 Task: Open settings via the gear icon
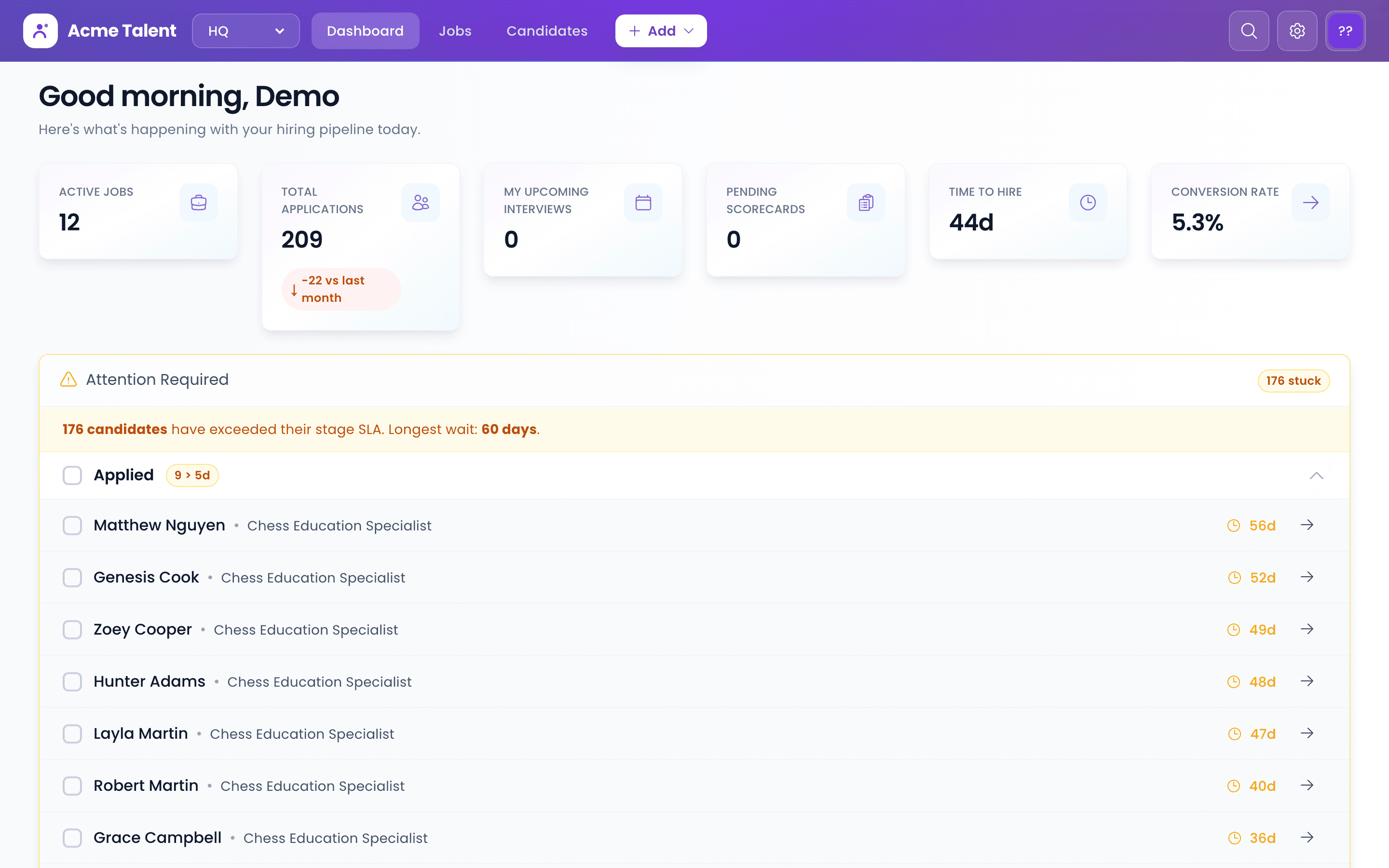(x=1297, y=31)
